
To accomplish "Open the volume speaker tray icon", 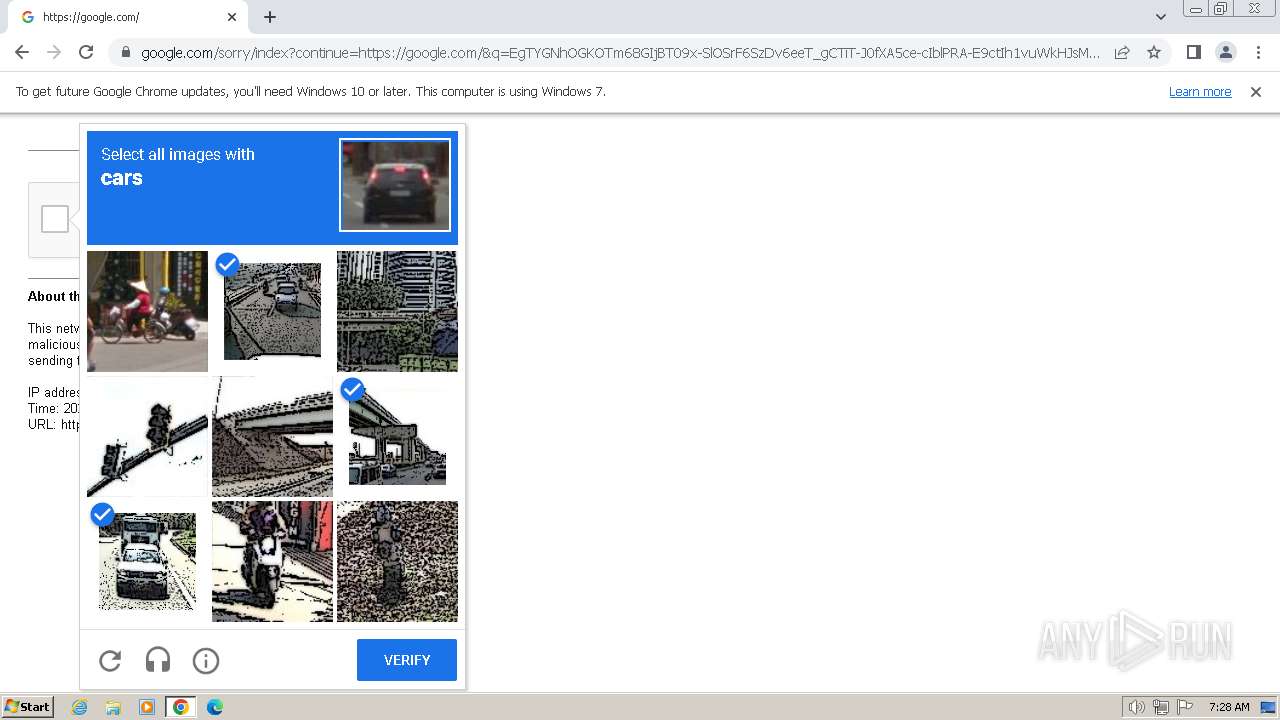I will [1137, 707].
